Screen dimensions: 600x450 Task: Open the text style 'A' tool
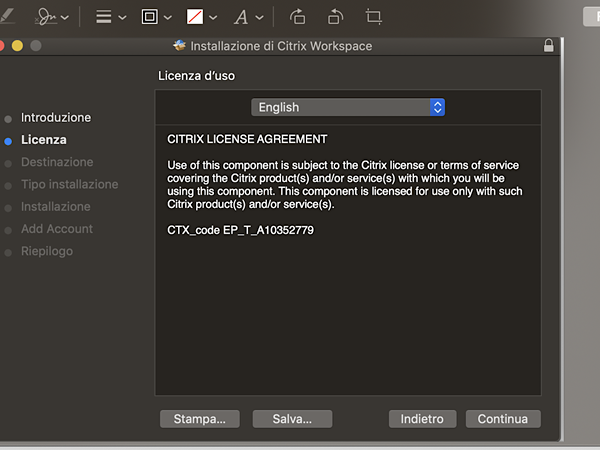(241, 17)
